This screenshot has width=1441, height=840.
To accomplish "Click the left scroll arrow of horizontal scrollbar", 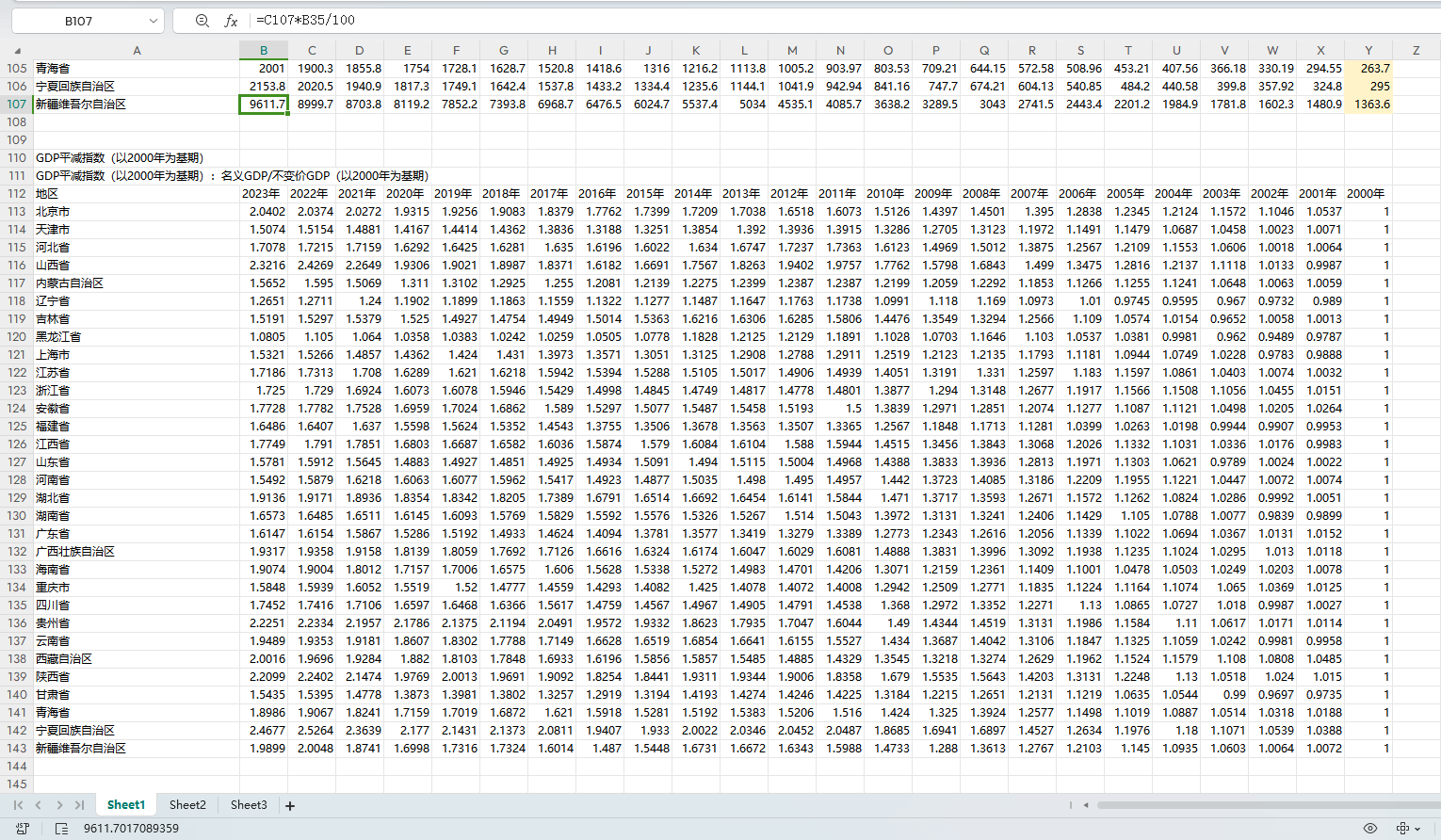I will coord(1086,805).
